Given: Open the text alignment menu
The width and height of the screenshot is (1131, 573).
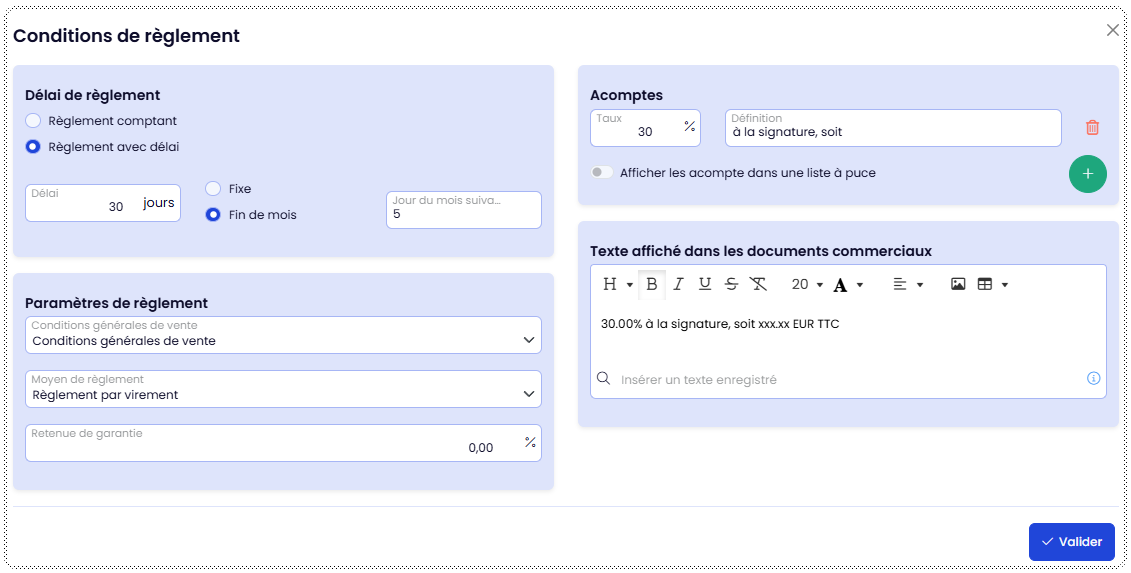Looking at the screenshot, I should [907, 285].
